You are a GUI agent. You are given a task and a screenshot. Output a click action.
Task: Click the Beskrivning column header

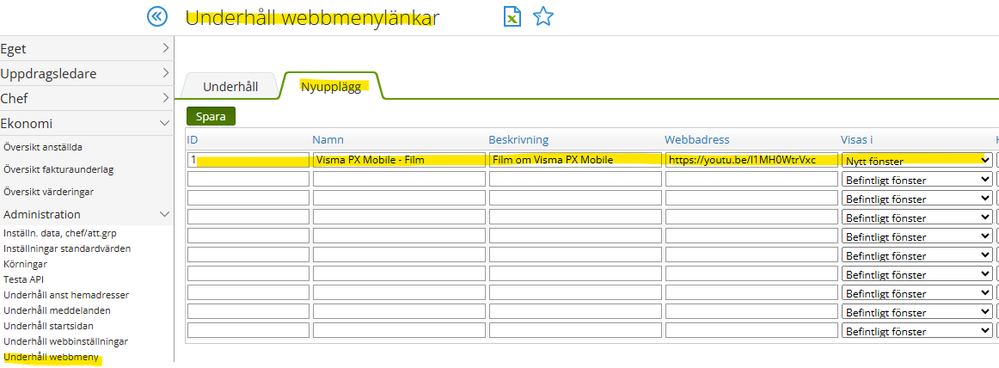pyautogui.click(x=519, y=139)
